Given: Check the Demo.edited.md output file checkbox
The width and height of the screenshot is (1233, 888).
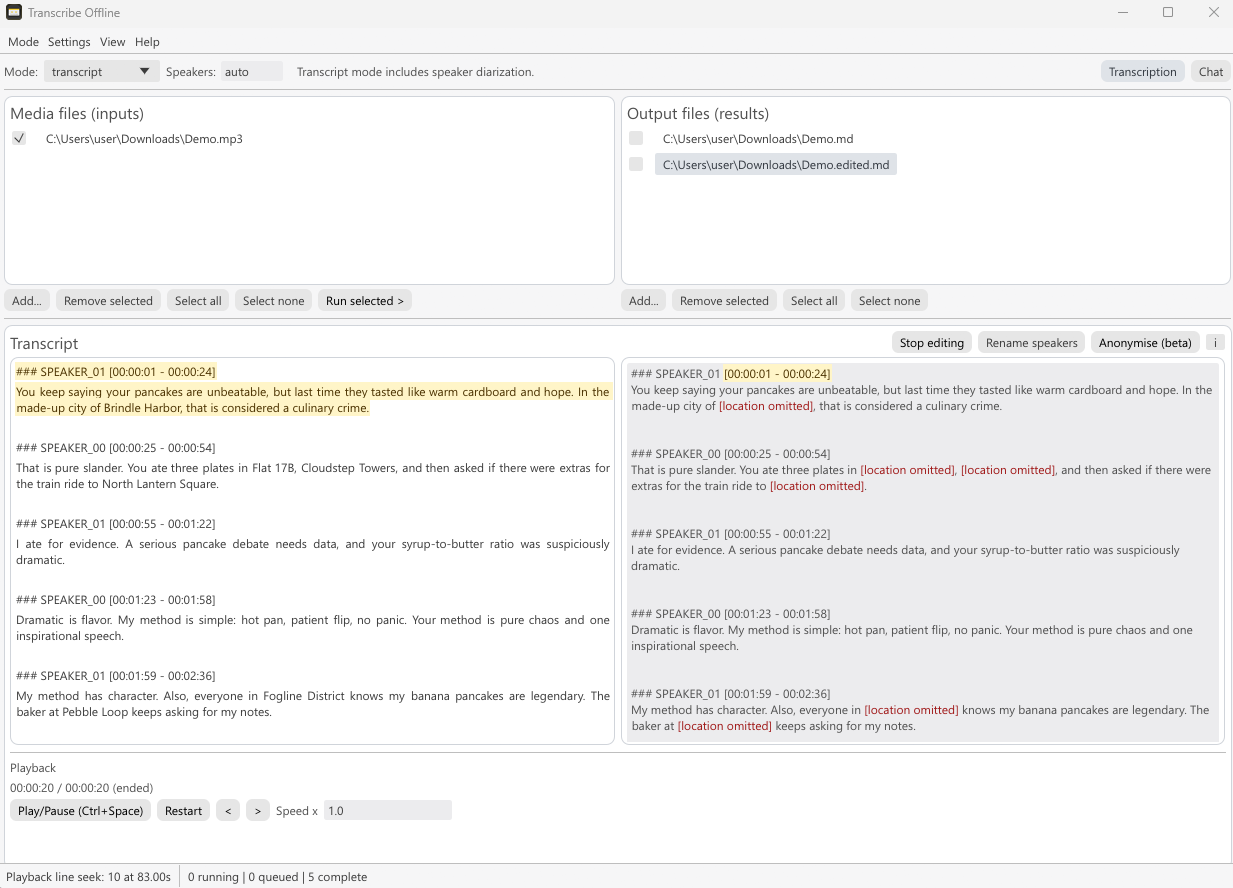Looking at the screenshot, I should tap(636, 164).
